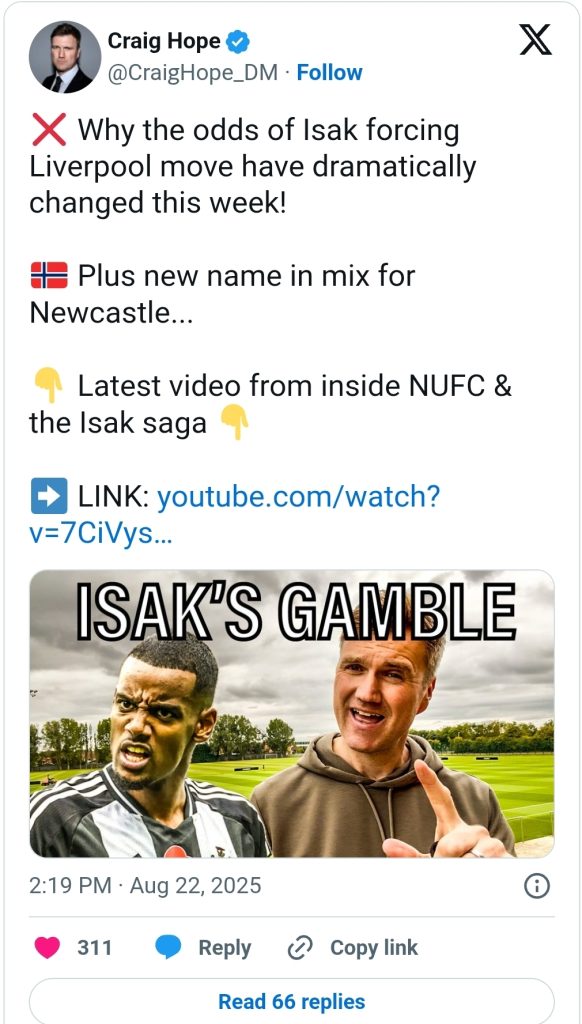
Task: Click the Reply text label
Action: coord(225,948)
